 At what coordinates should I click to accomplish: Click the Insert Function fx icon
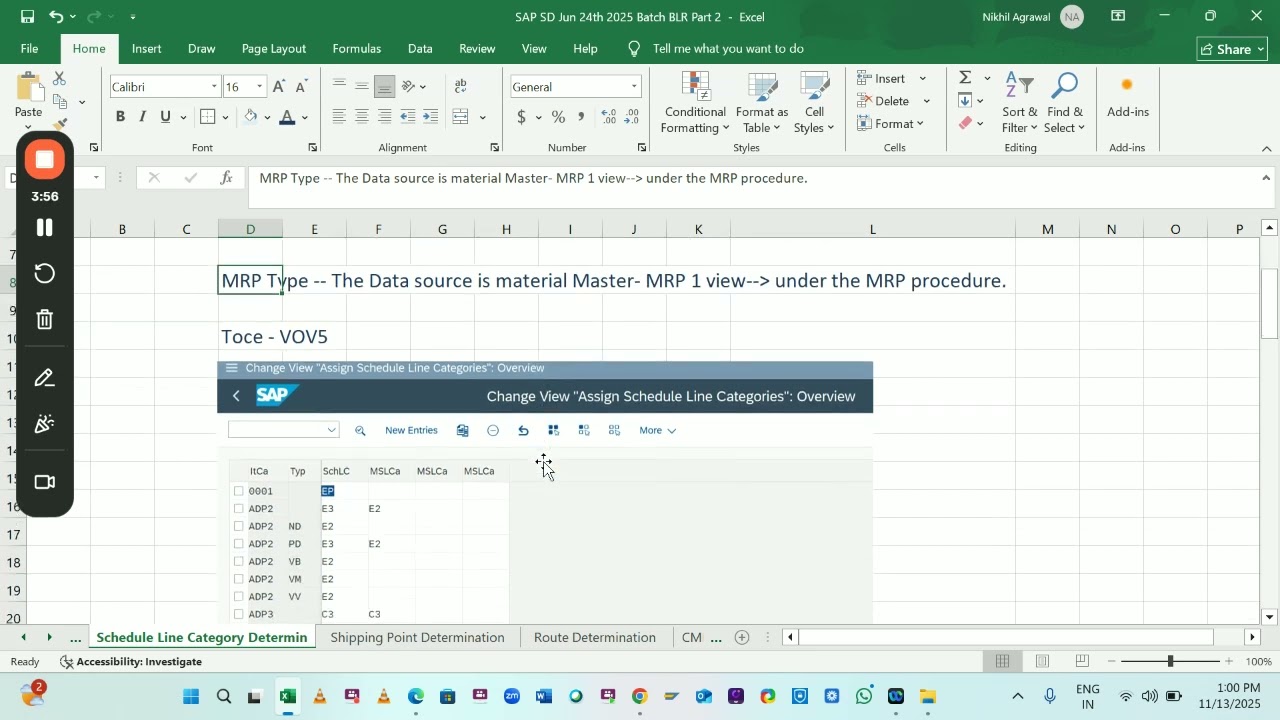click(x=227, y=178)
